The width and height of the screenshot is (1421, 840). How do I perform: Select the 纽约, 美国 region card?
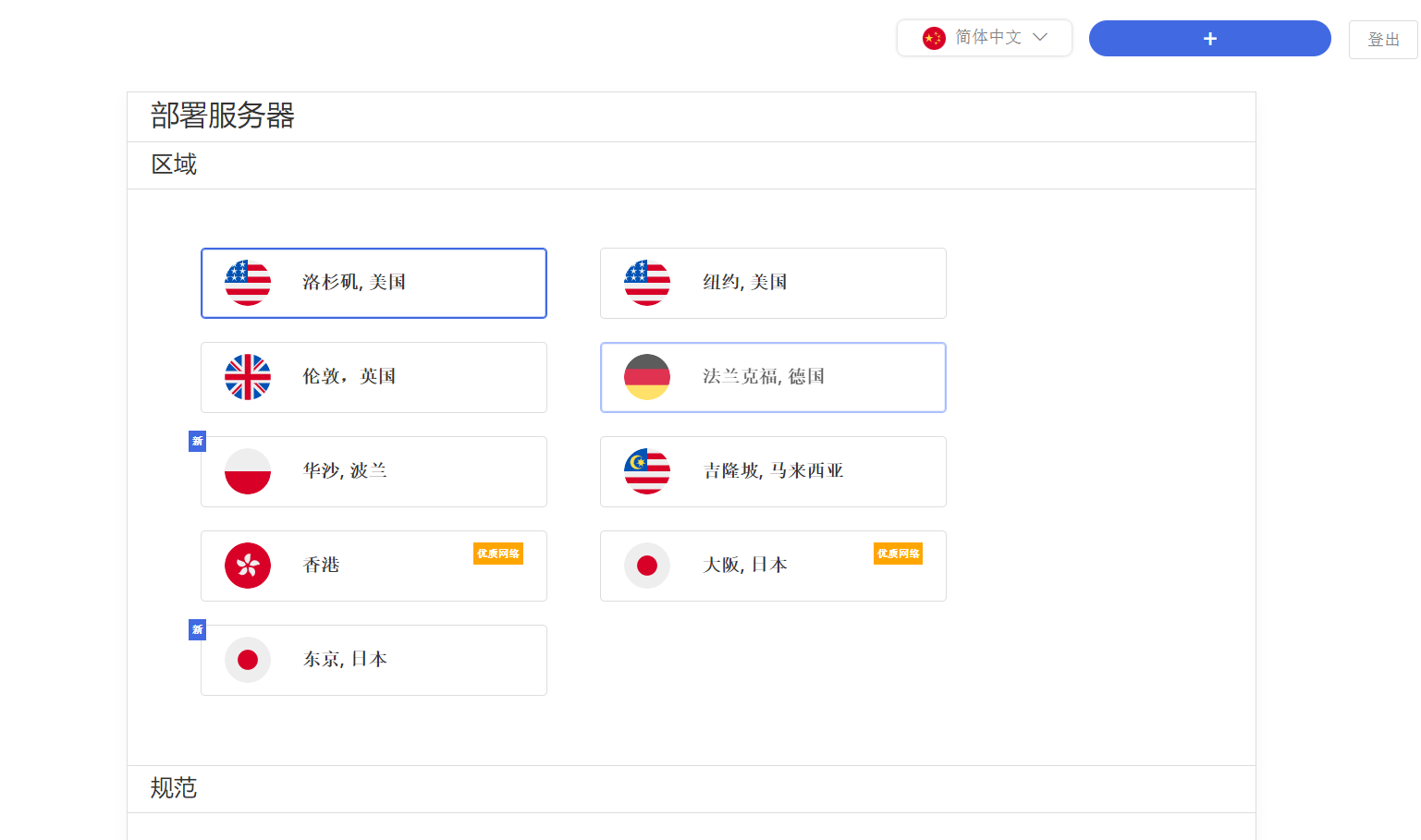[x=773, y=283]
